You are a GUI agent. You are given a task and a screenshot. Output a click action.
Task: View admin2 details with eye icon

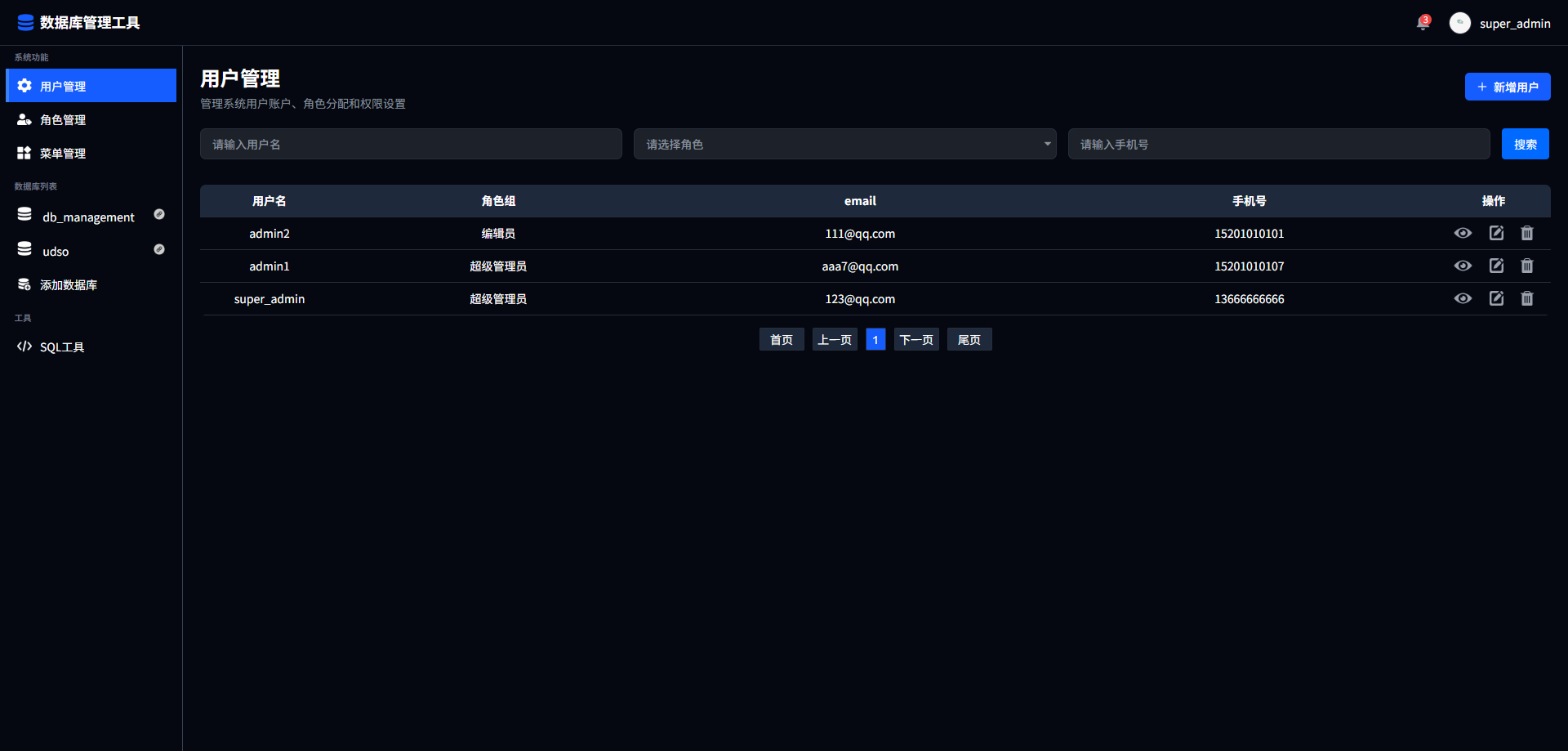[1463, 233]
